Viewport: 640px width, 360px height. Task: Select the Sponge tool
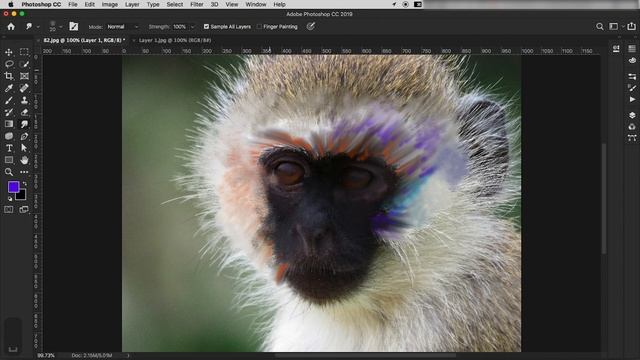click(x=9, y=136)
